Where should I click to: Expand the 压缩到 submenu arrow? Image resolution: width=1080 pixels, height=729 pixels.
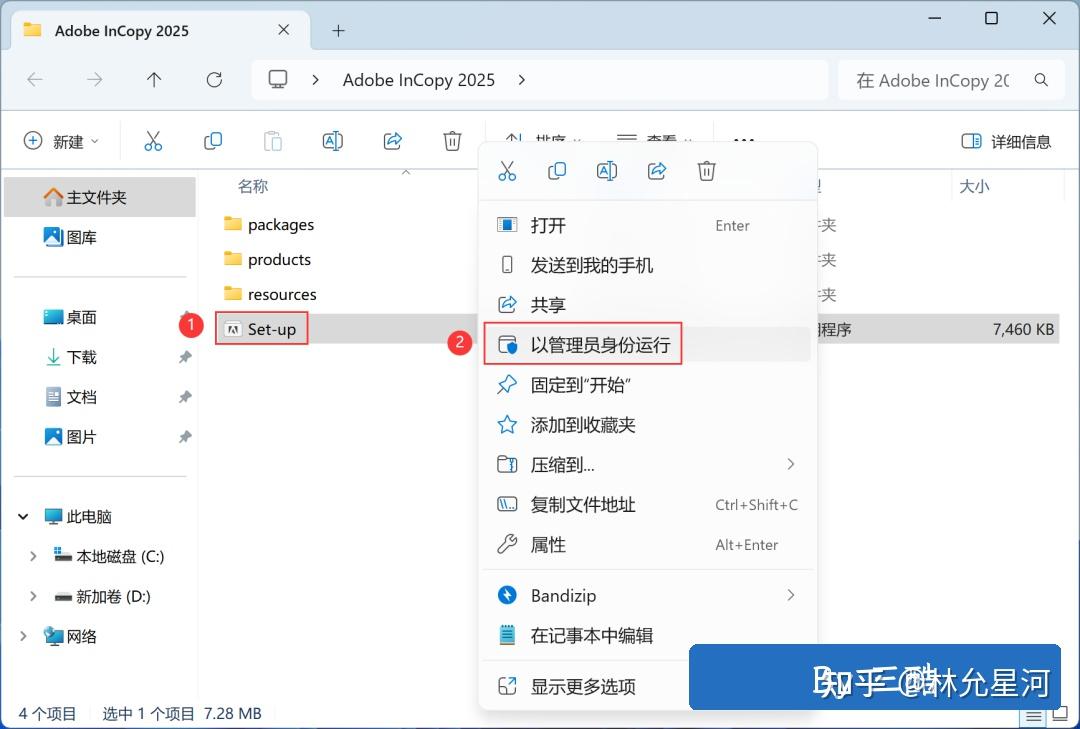click(791, 464)
